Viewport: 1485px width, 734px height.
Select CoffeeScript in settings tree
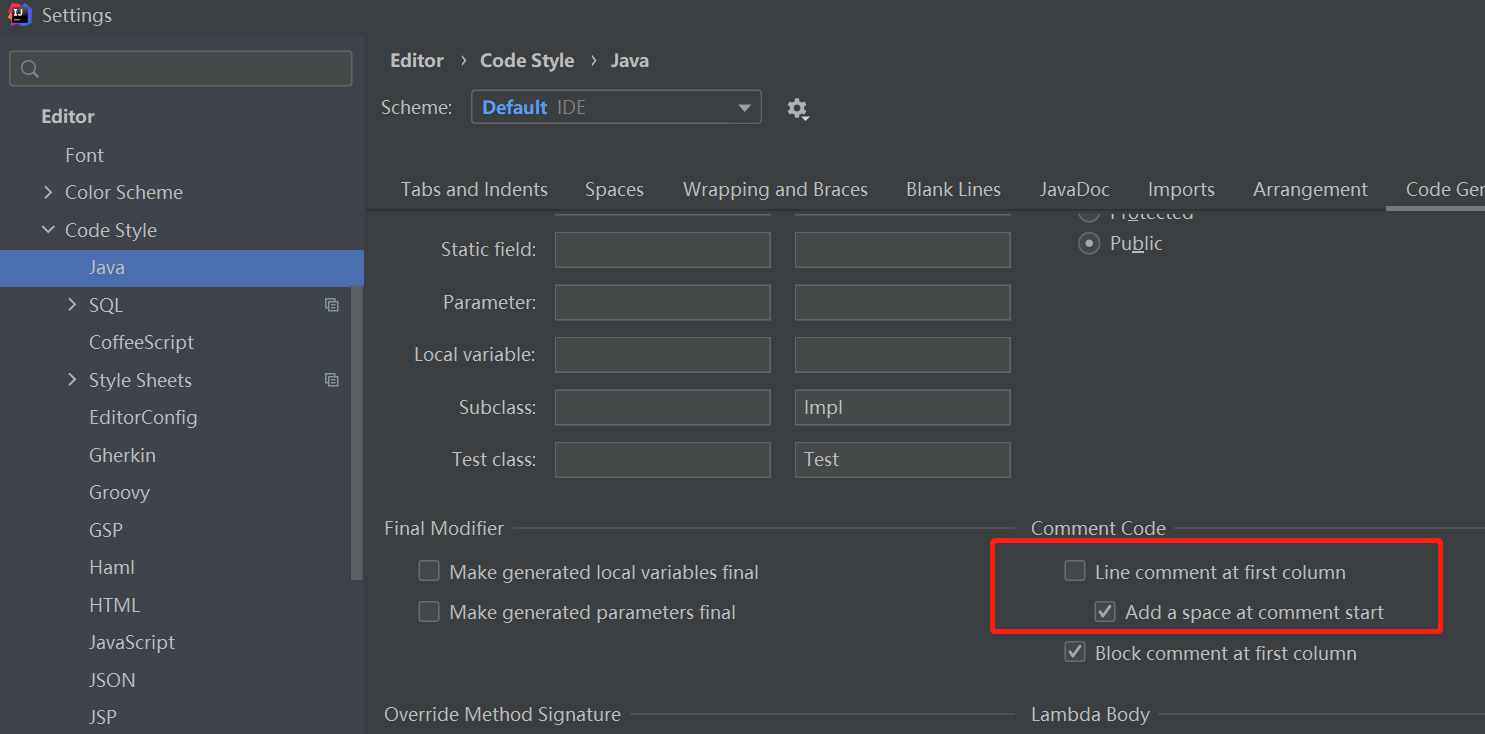(x=141, y=342)
